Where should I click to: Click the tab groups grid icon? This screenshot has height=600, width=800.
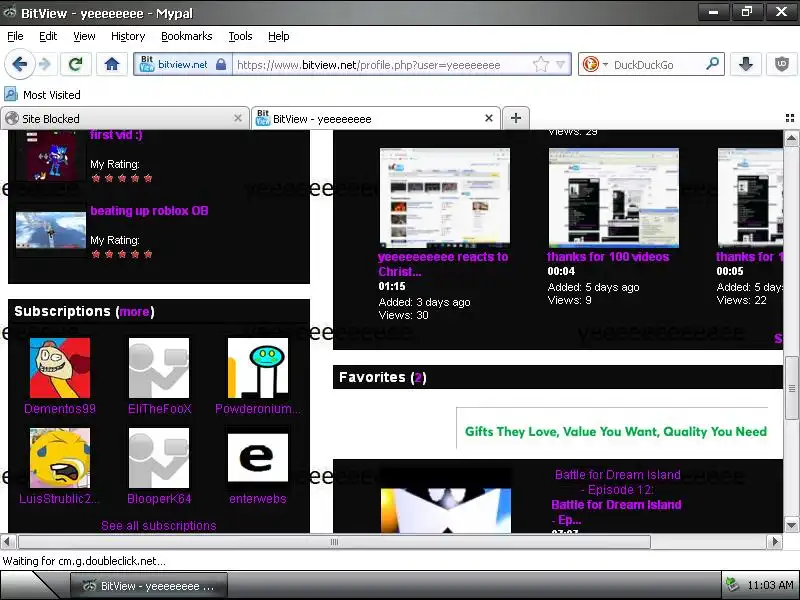(790, 118)
